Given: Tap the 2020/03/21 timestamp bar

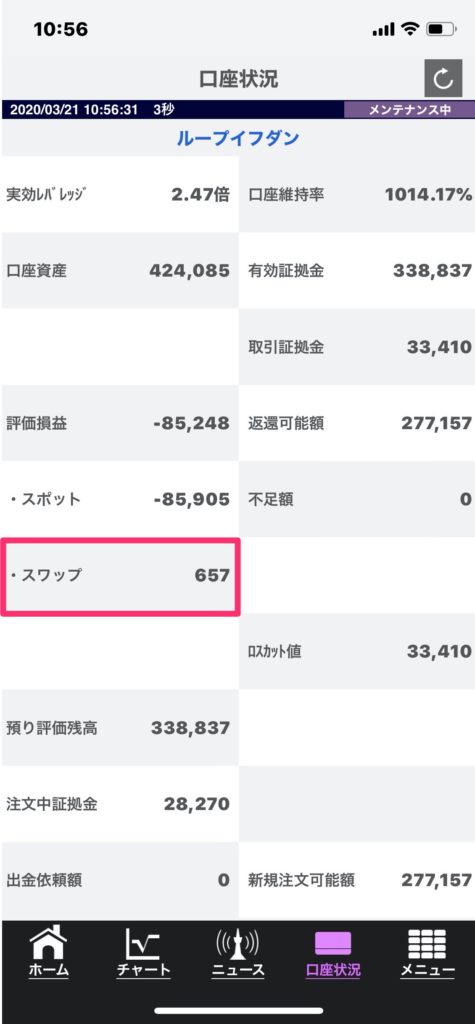Looking at the screenshot, I should [x=172, y=110].
